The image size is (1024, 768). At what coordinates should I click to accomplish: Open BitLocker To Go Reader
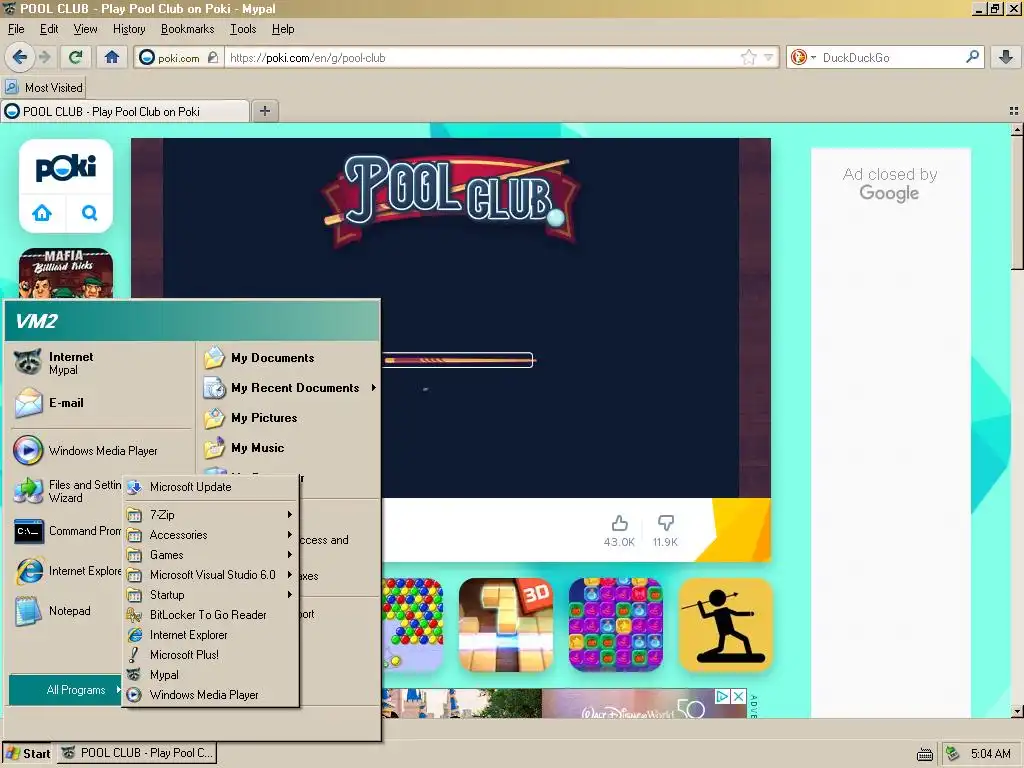tap(211, 615)
